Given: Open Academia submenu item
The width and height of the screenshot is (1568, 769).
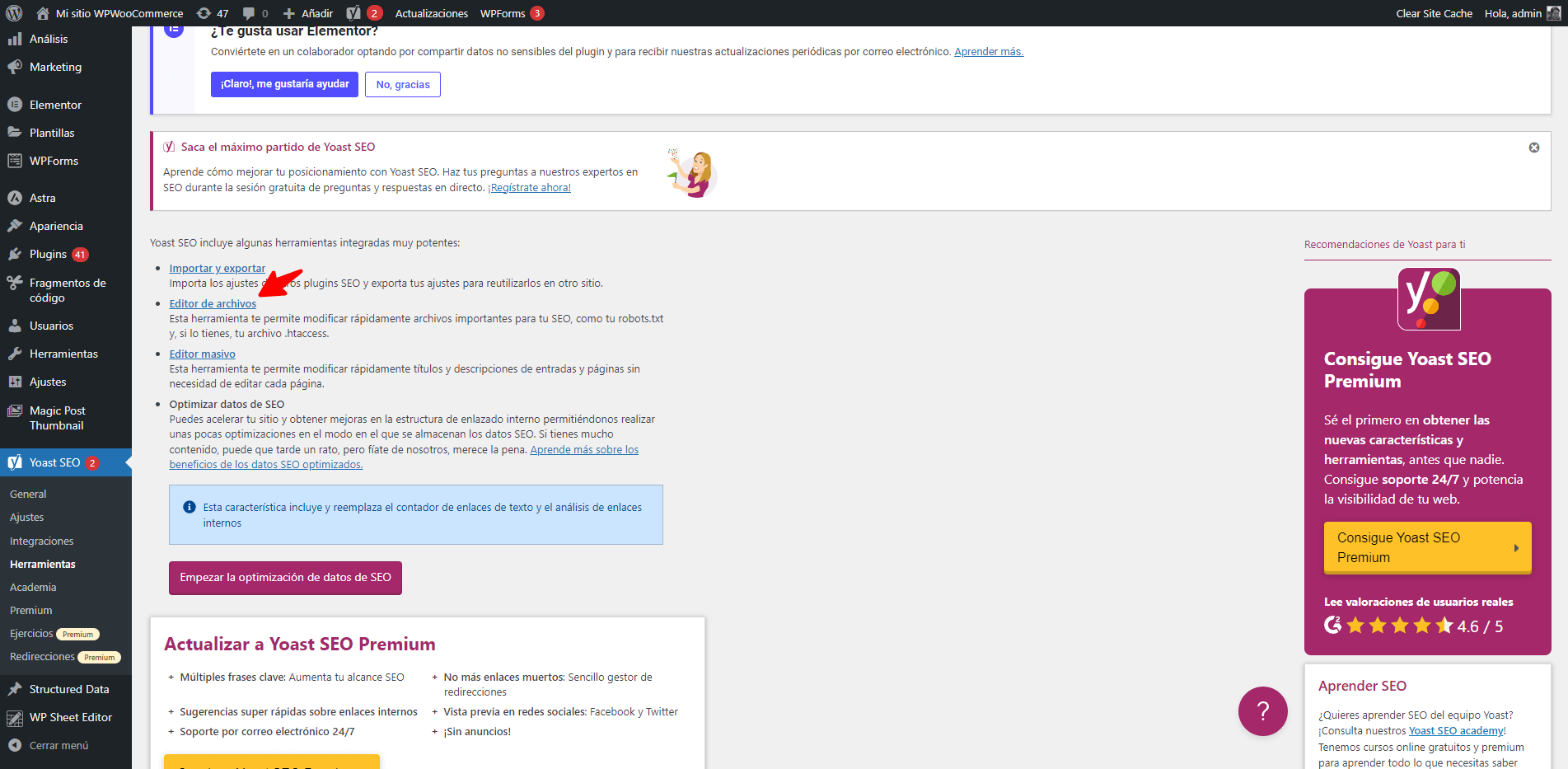Looking at the screenshot, I should pyautogui.click(x=33, y=588).
